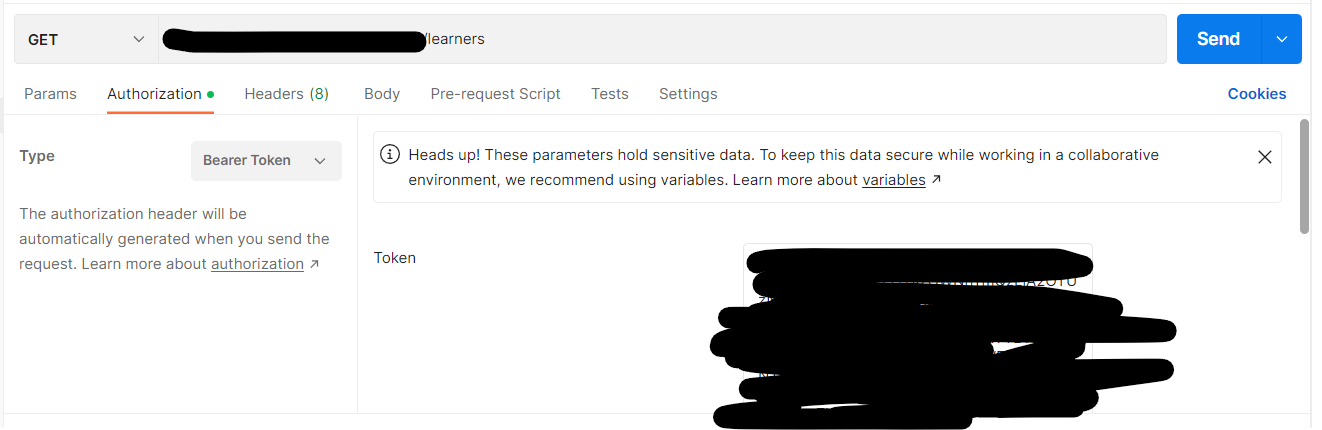
Task: Open the GET method dropdown
Action: click(x=86, y=39)
